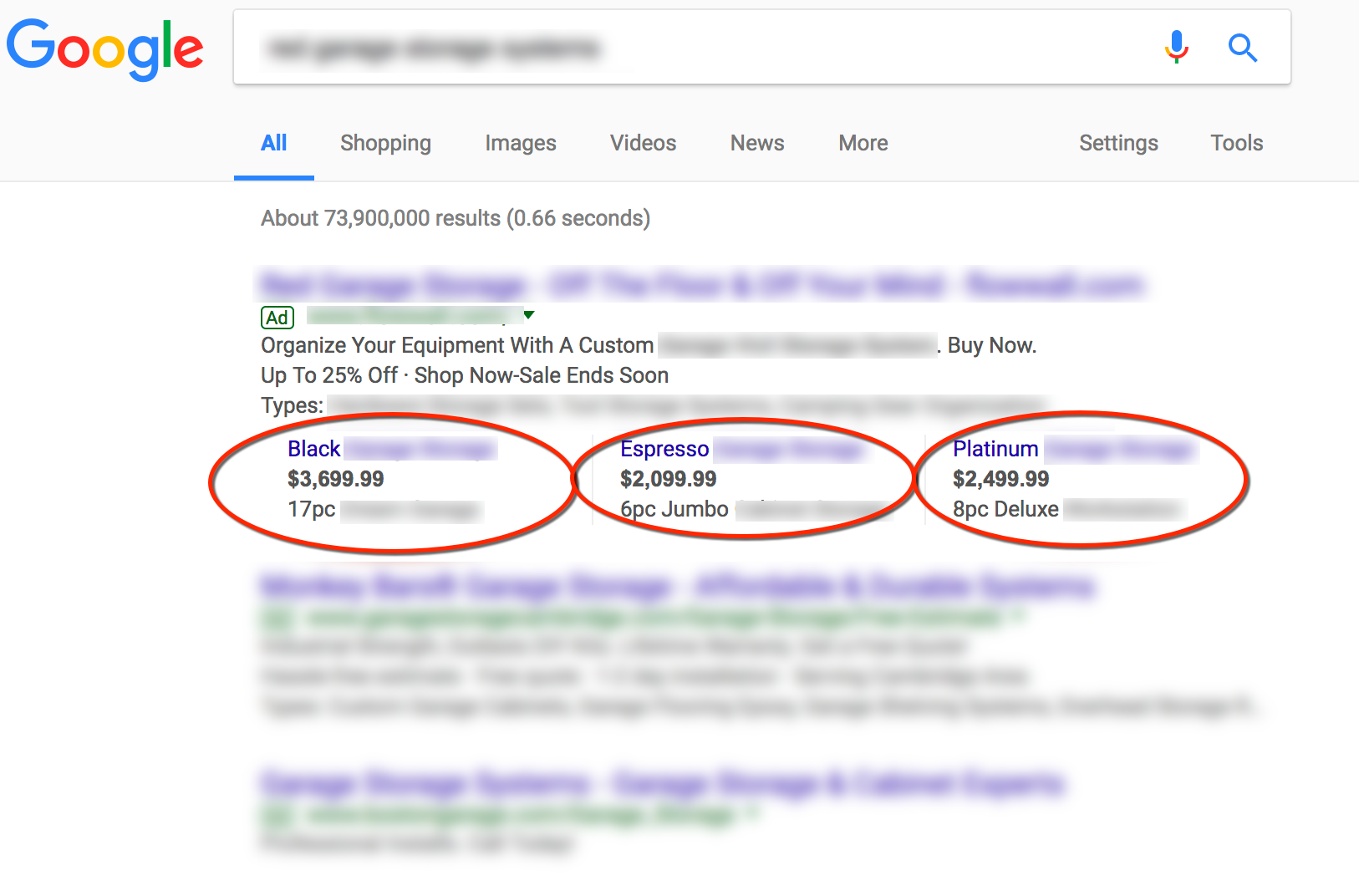Screen dimensions: 1359x896
Task: Click the green Ad badge
Action: click(277, 318)
